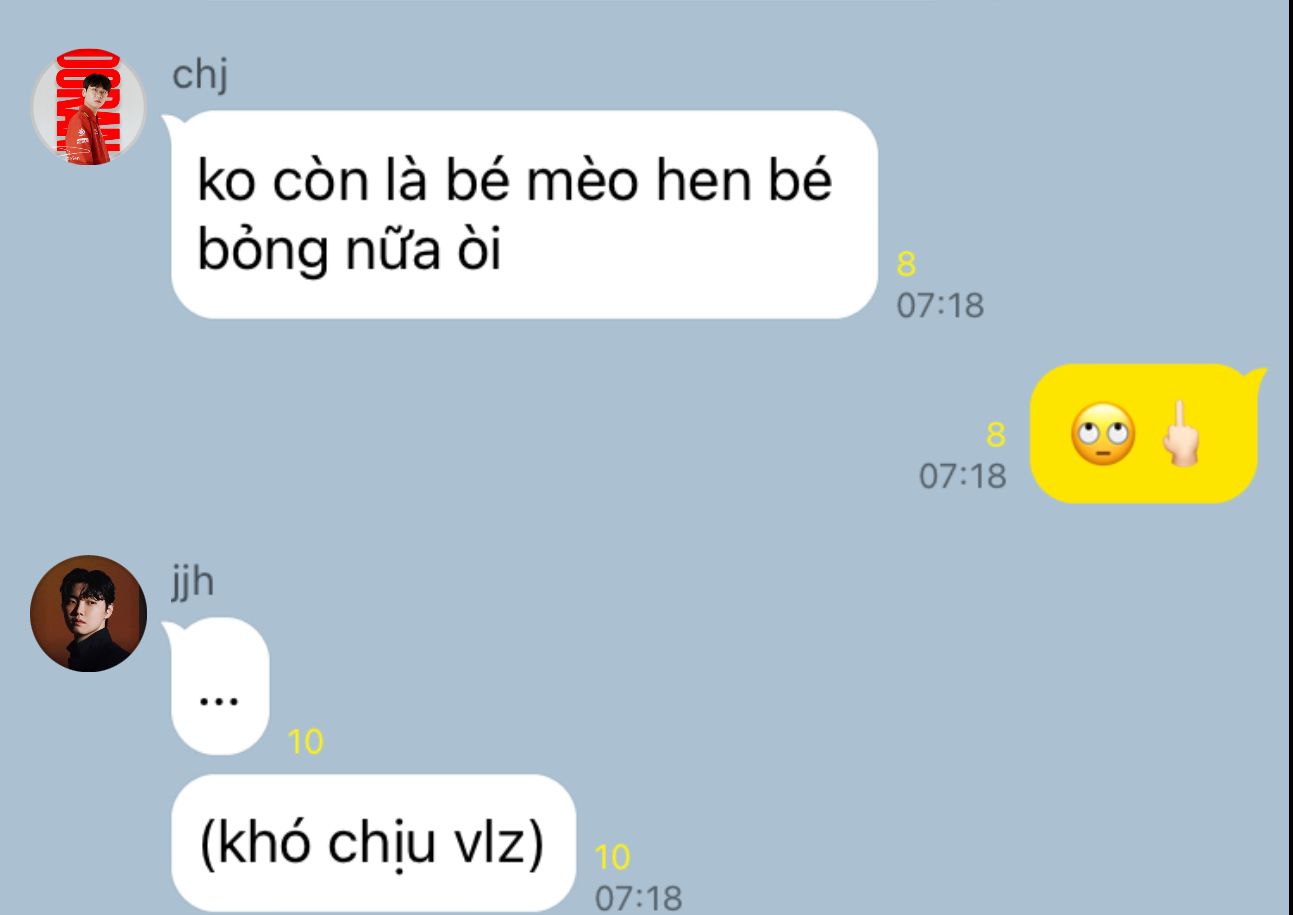Open chj's profile picture
The height and width of the screenshot is (915, 1293).
click(x=89, y=106)
